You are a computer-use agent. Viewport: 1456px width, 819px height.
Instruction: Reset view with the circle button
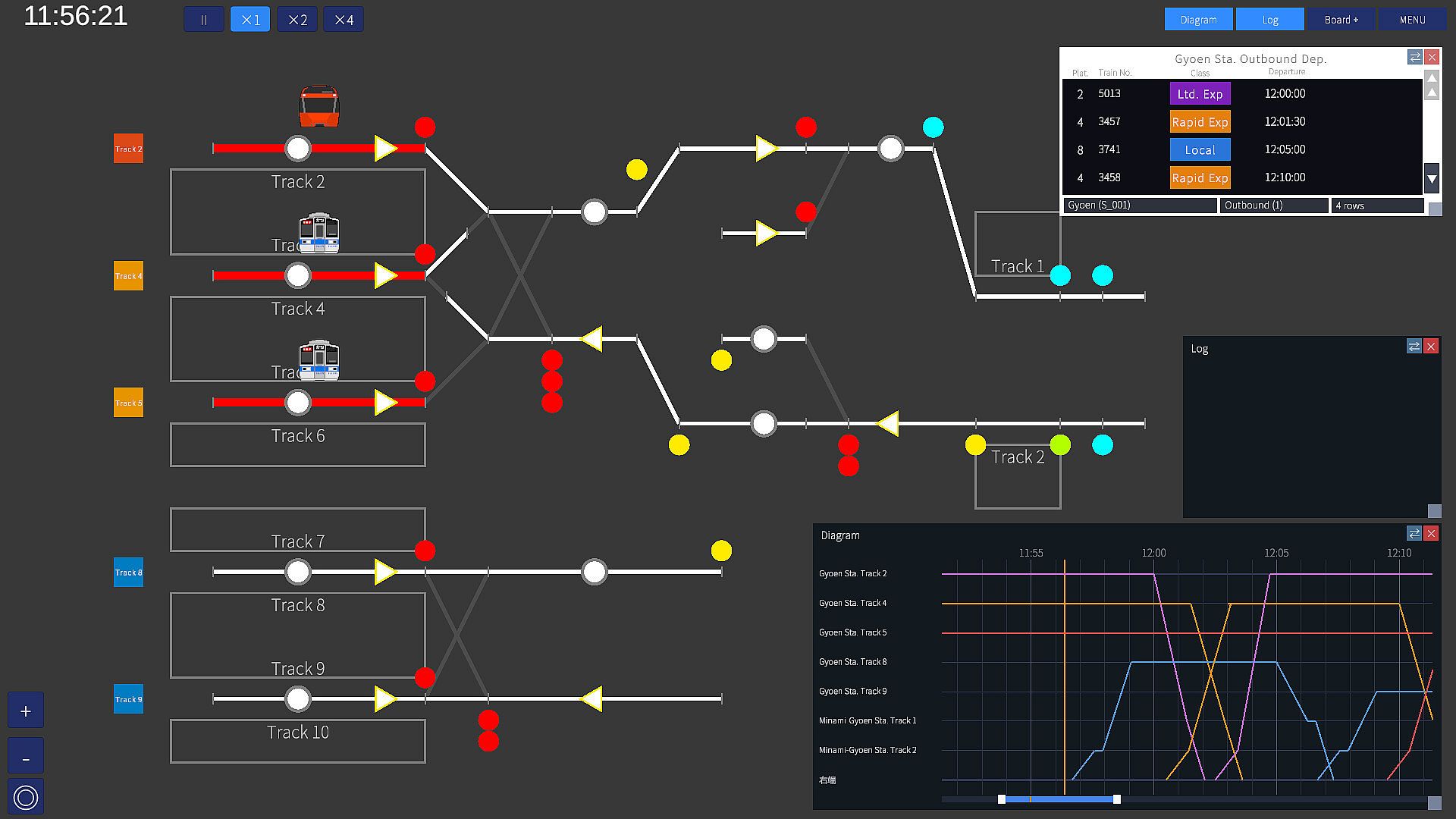(26, 797)
